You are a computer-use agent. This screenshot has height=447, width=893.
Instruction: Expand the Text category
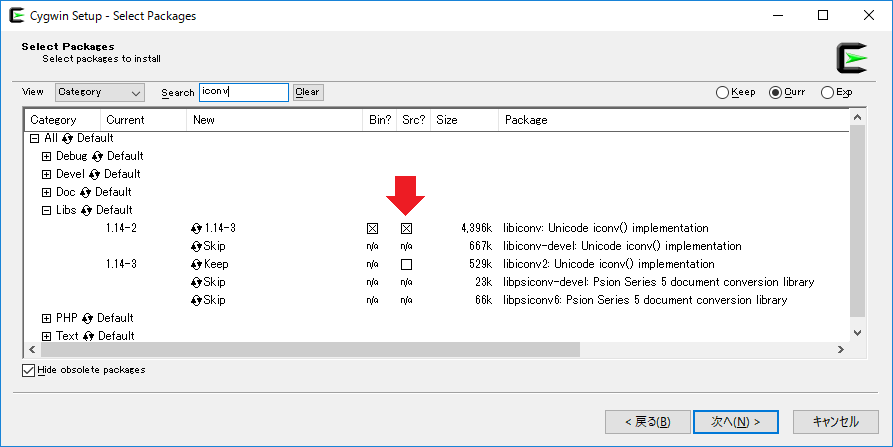coord(47,337)
